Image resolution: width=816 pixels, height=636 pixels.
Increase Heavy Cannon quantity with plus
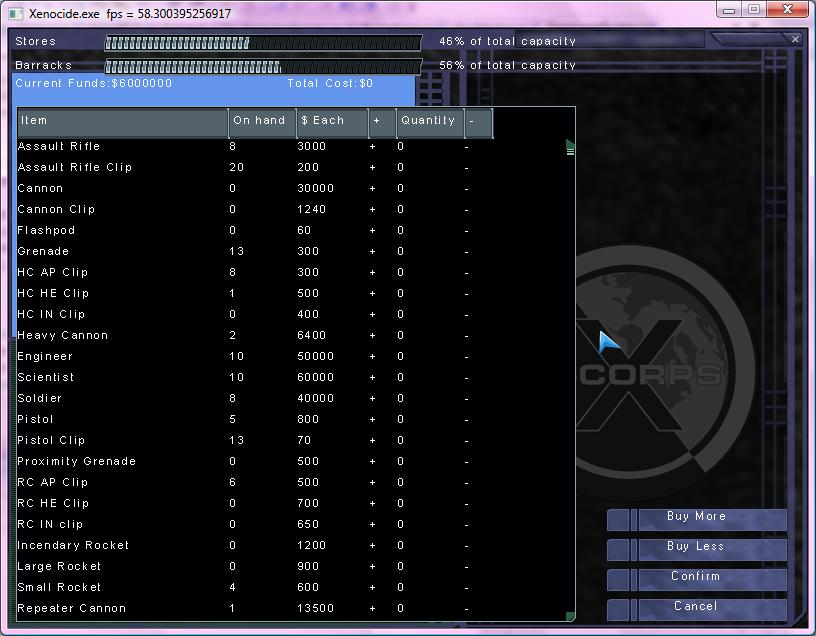(373, 336)
